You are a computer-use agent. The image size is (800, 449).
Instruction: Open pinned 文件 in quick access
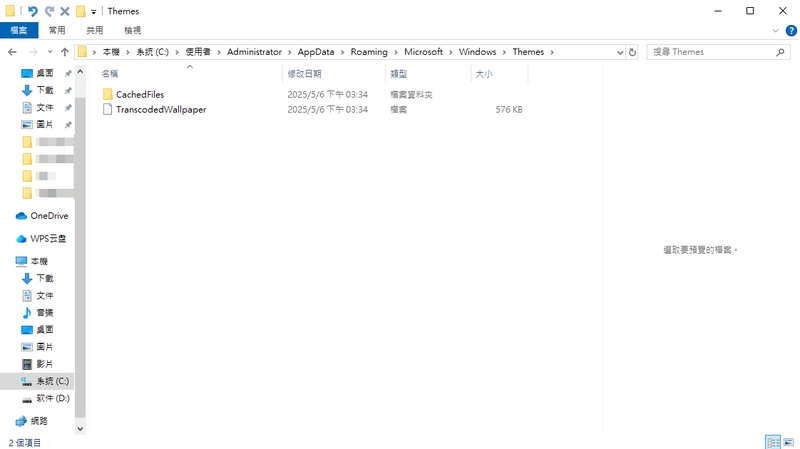coord(44,108)
